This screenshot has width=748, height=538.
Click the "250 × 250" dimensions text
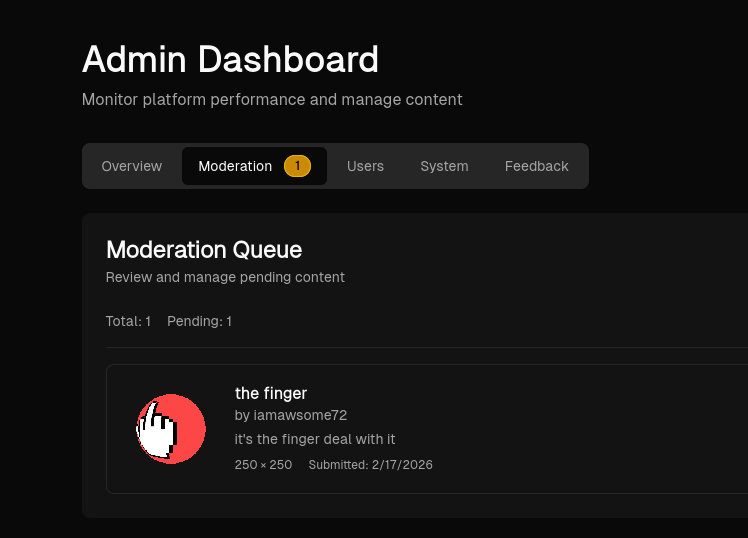(263, 465)
